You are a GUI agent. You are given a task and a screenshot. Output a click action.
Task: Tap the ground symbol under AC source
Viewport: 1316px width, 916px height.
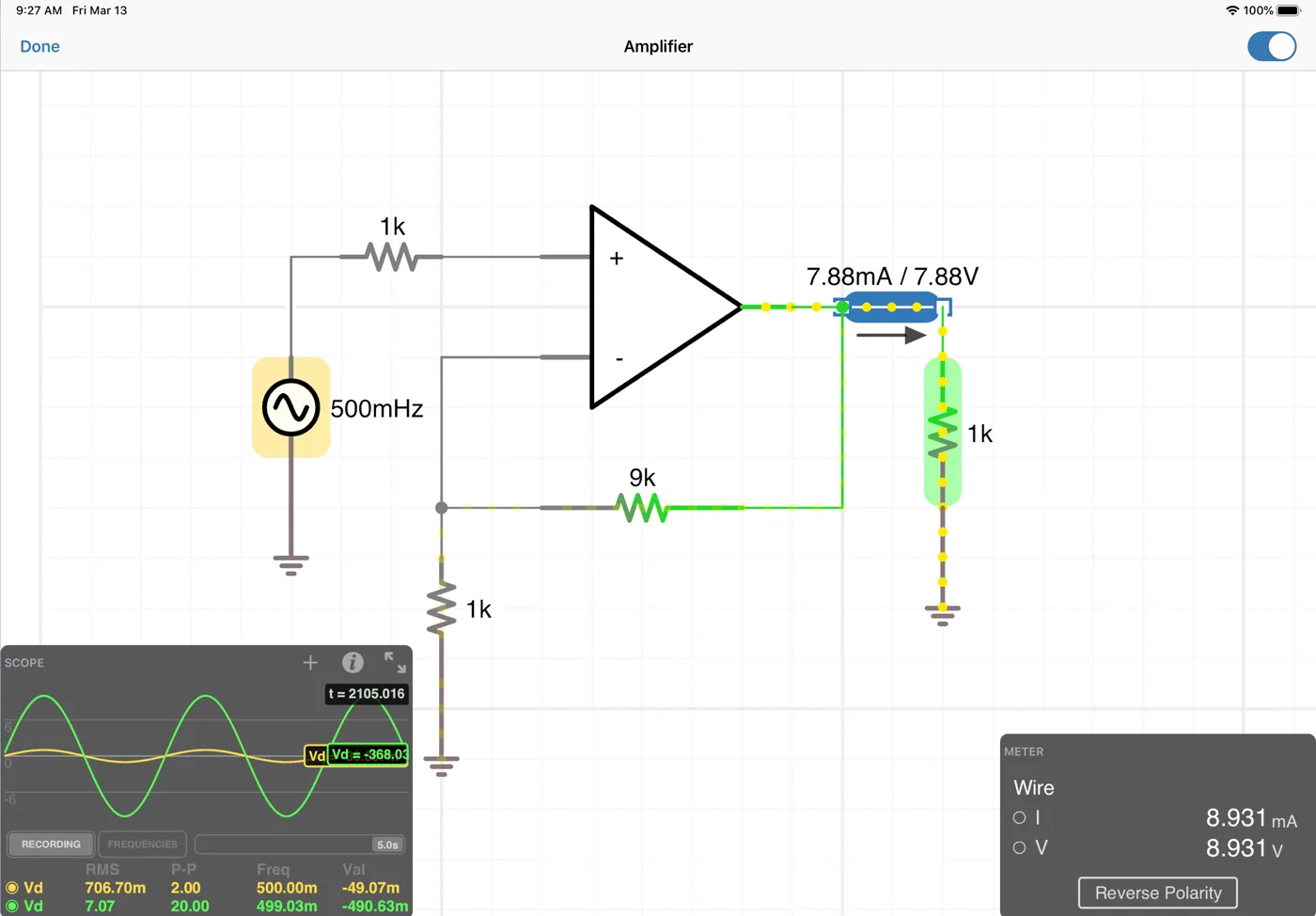[290, 564]
